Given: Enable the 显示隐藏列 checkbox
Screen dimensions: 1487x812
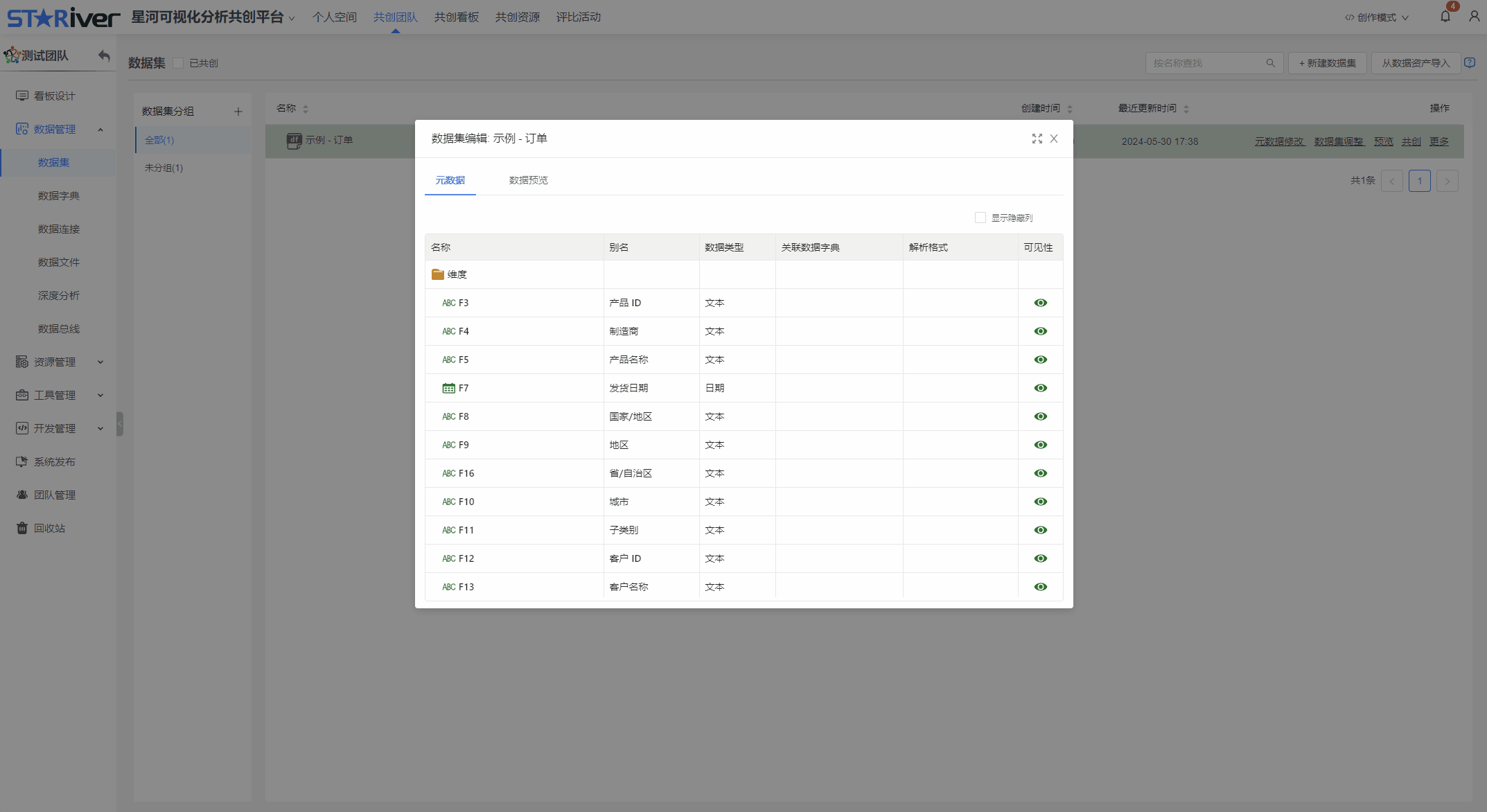Looking at the screenshot, I should pyautogui.click(x=980, y=218).
